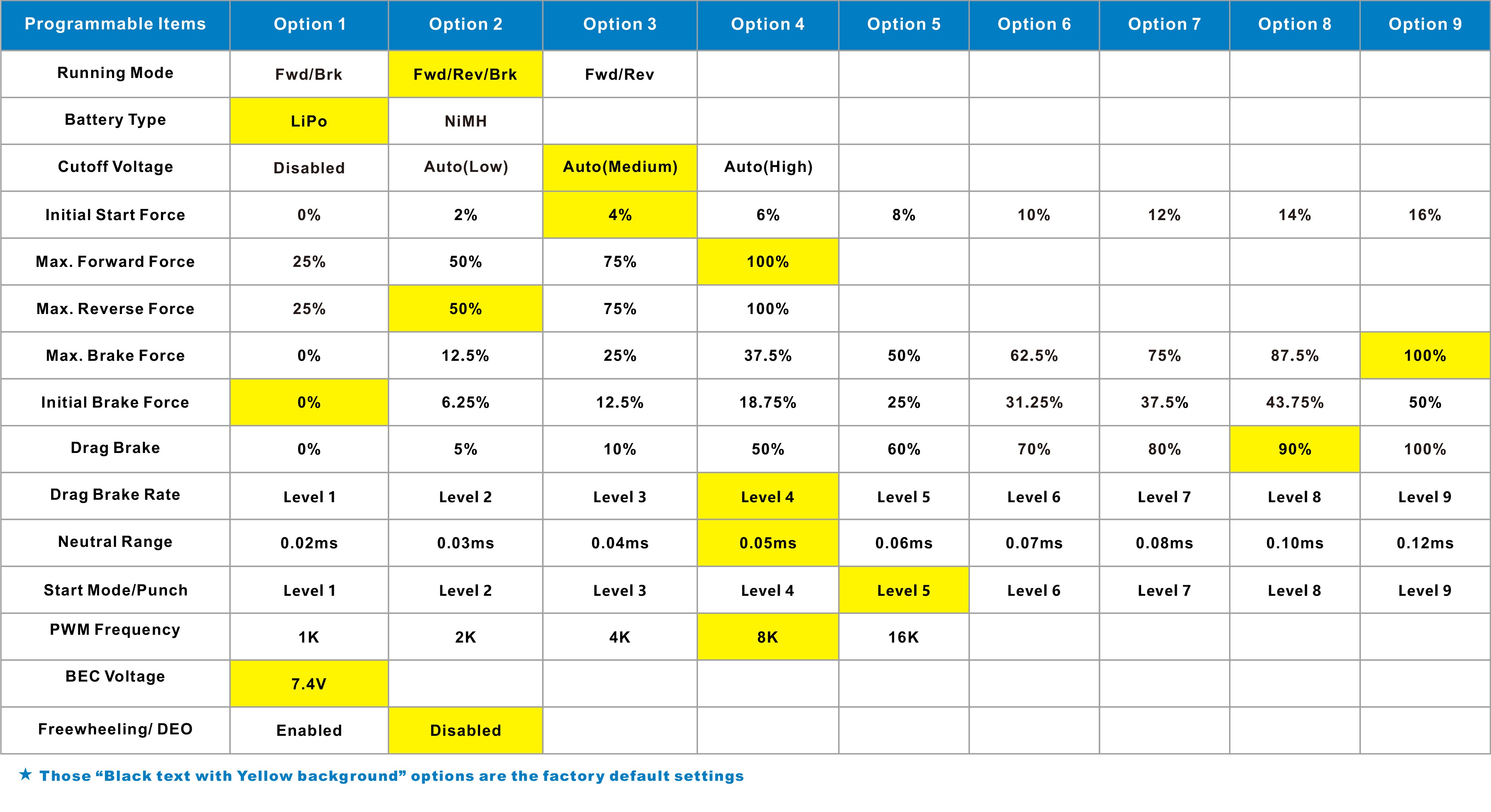
Task: Click the "Option 5" column header
Action: (904, 24)
